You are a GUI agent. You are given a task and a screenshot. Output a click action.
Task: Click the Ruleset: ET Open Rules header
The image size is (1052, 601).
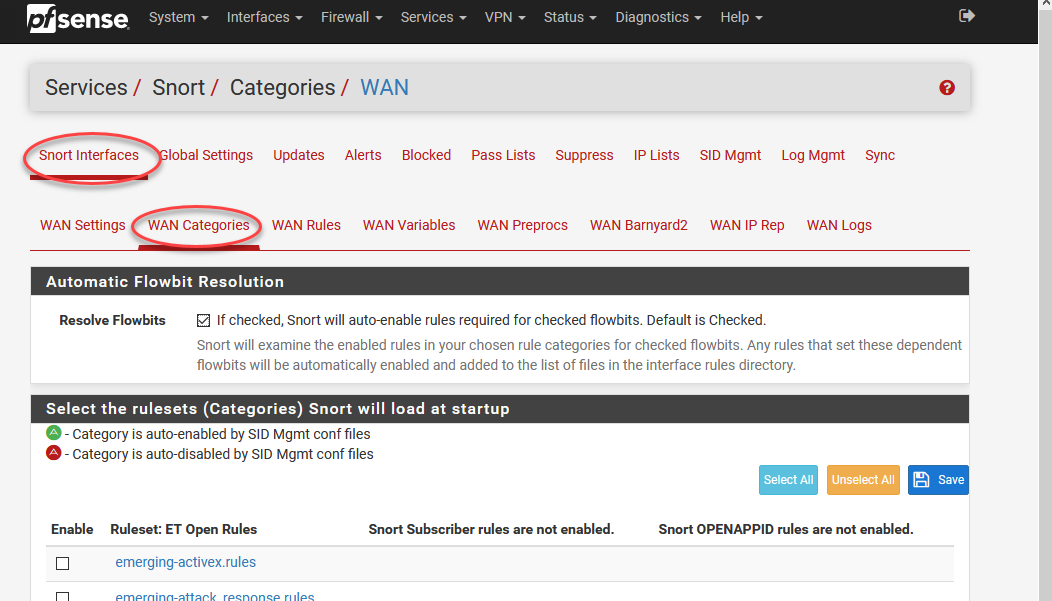coord(183,529)
